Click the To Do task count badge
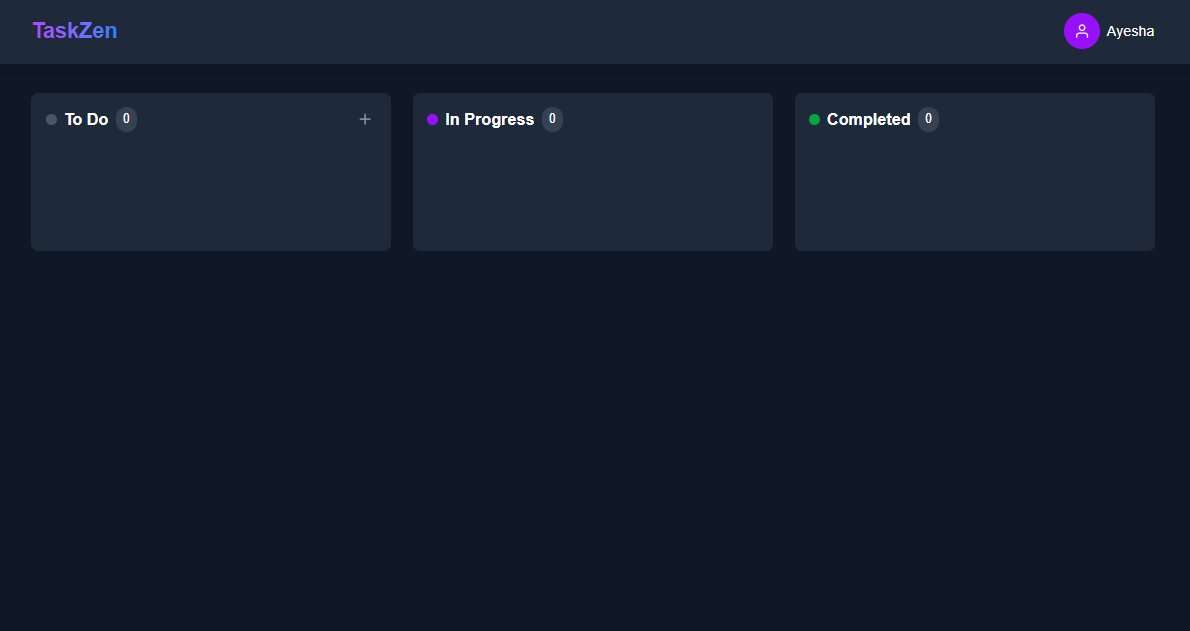The width and height of the screenshot is (1190, 631). point(126,119)
